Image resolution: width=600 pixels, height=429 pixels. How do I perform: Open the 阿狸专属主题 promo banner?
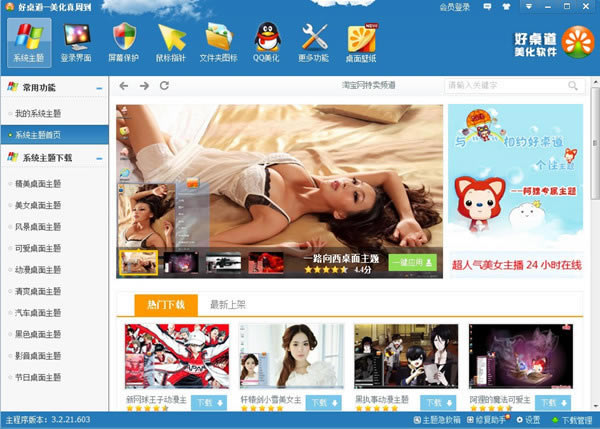point(515,176)
